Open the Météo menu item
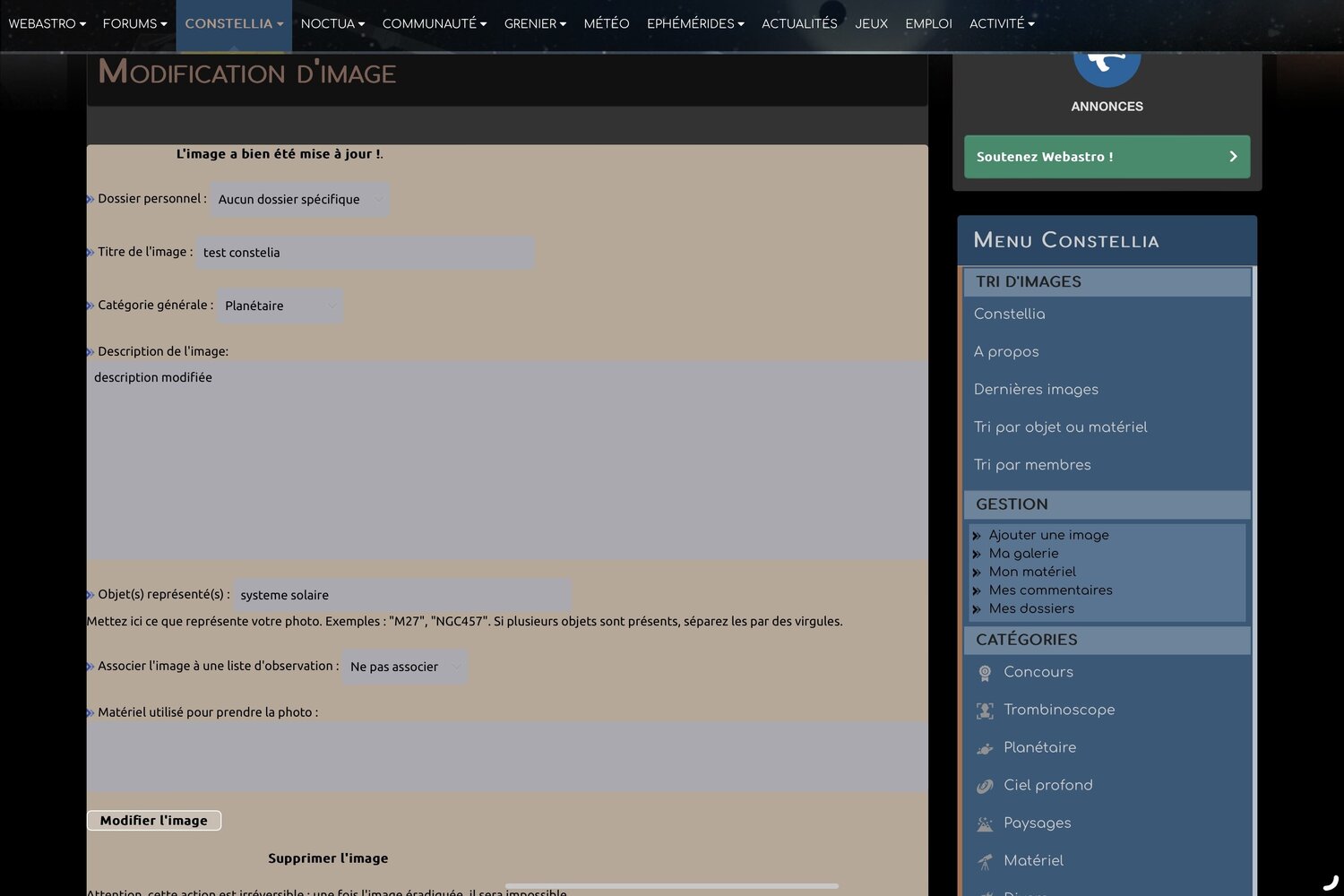Viewport: 1344px width, 896px height. click(x=607, y=24)
